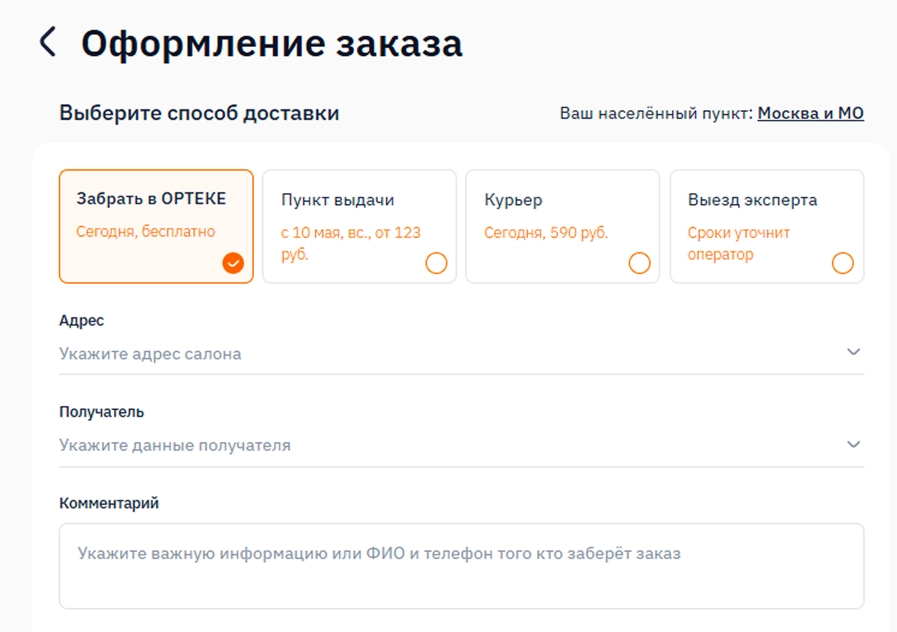Click the Адрес field label

81,320
